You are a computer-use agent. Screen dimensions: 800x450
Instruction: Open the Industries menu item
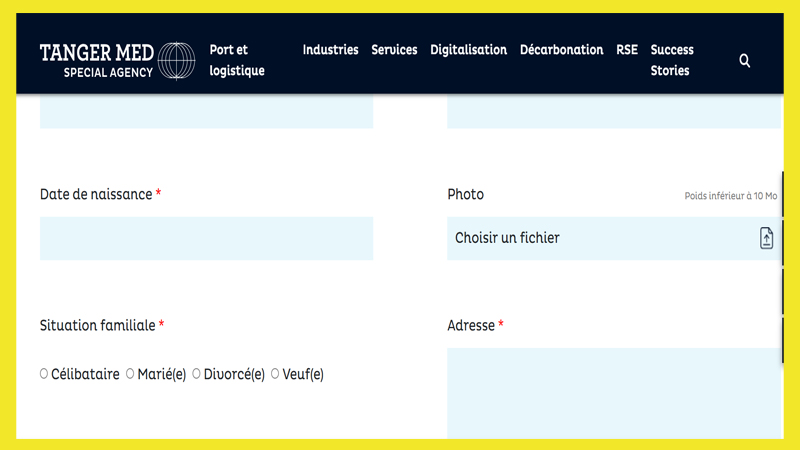tap(330, 50)
